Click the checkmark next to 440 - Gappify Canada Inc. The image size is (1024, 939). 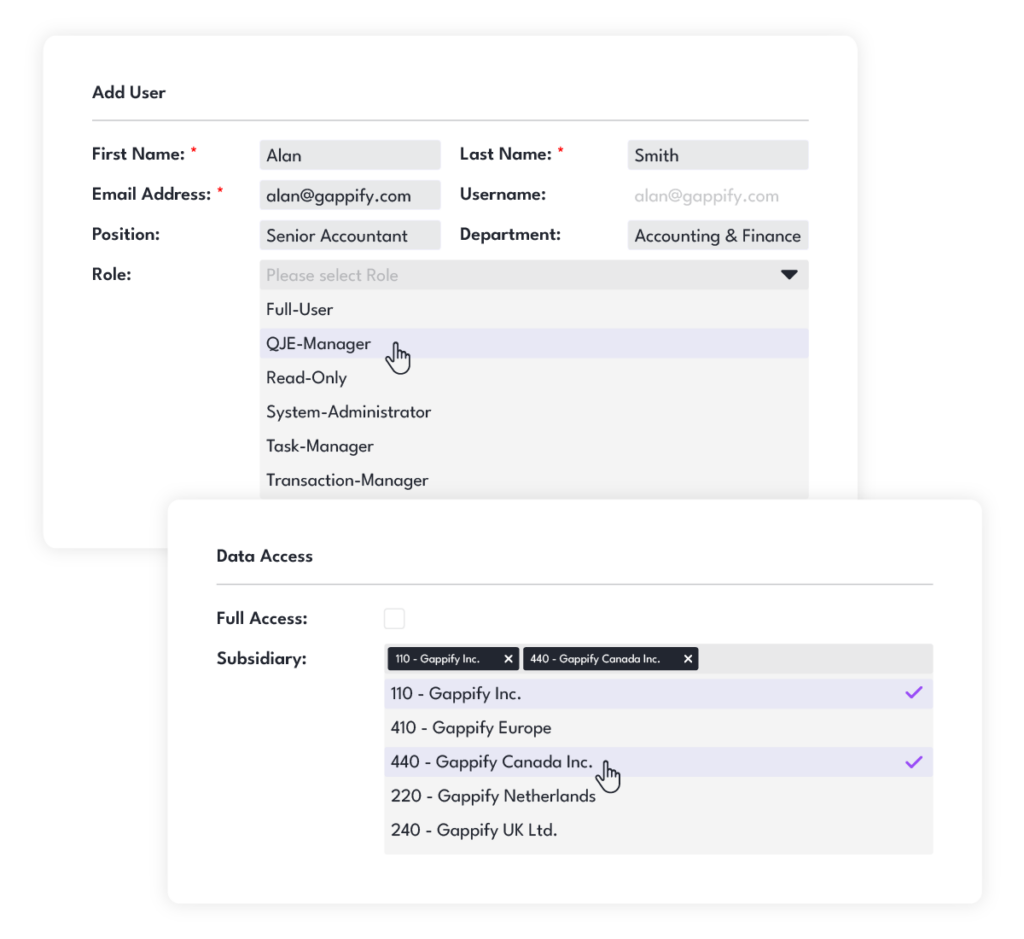pos(913,762)
